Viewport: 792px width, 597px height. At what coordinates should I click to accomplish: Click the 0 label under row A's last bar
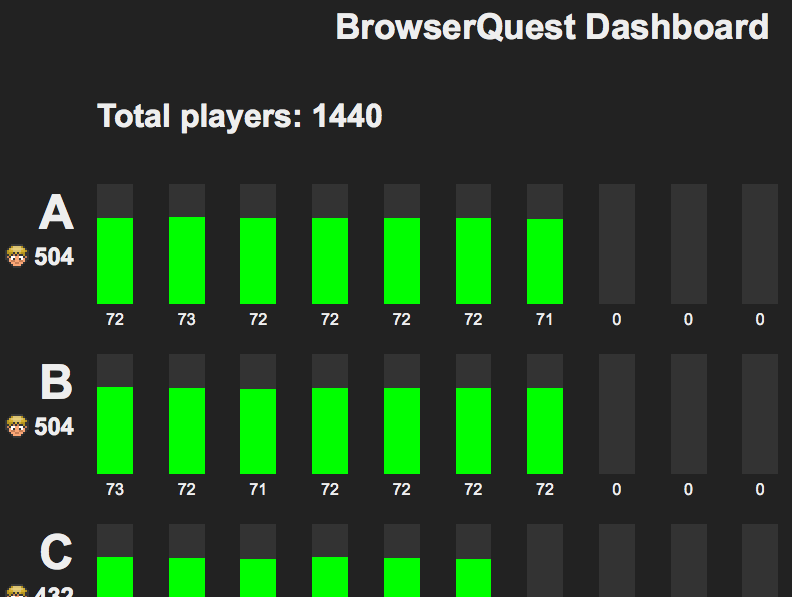[760, 319]
